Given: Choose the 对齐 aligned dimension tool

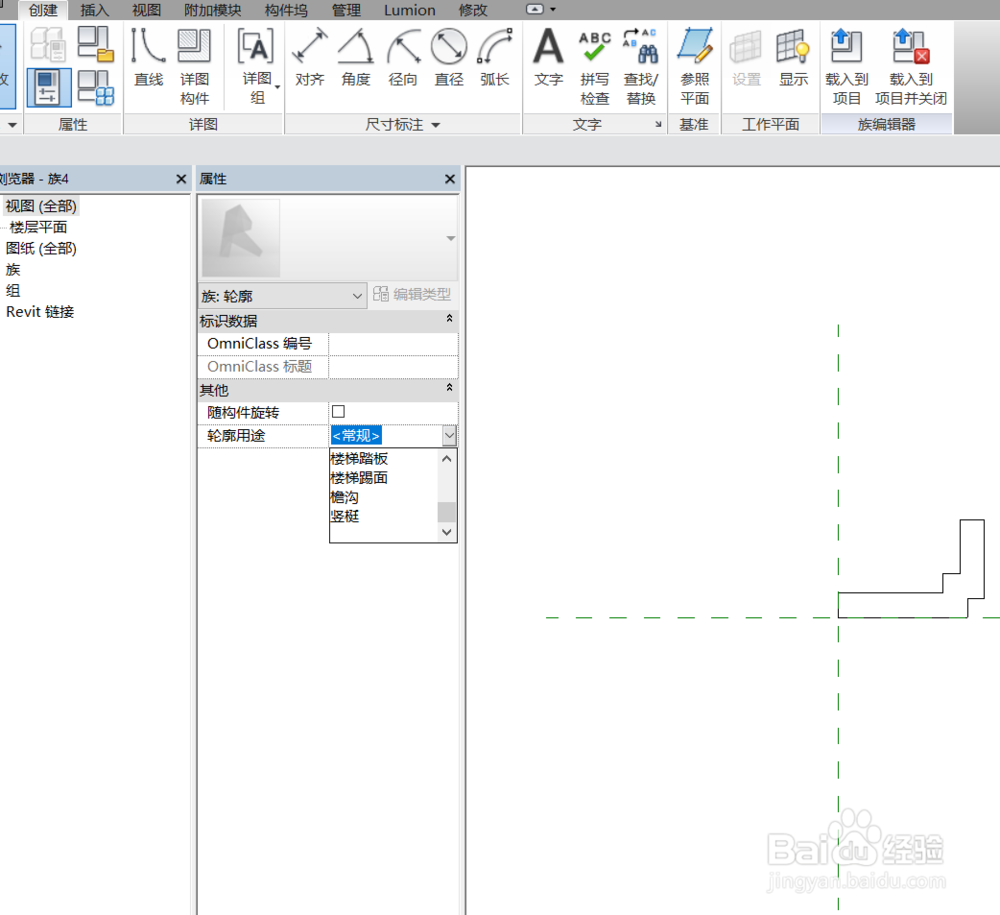Looking at the screenshot, I should tap(310, 57).
